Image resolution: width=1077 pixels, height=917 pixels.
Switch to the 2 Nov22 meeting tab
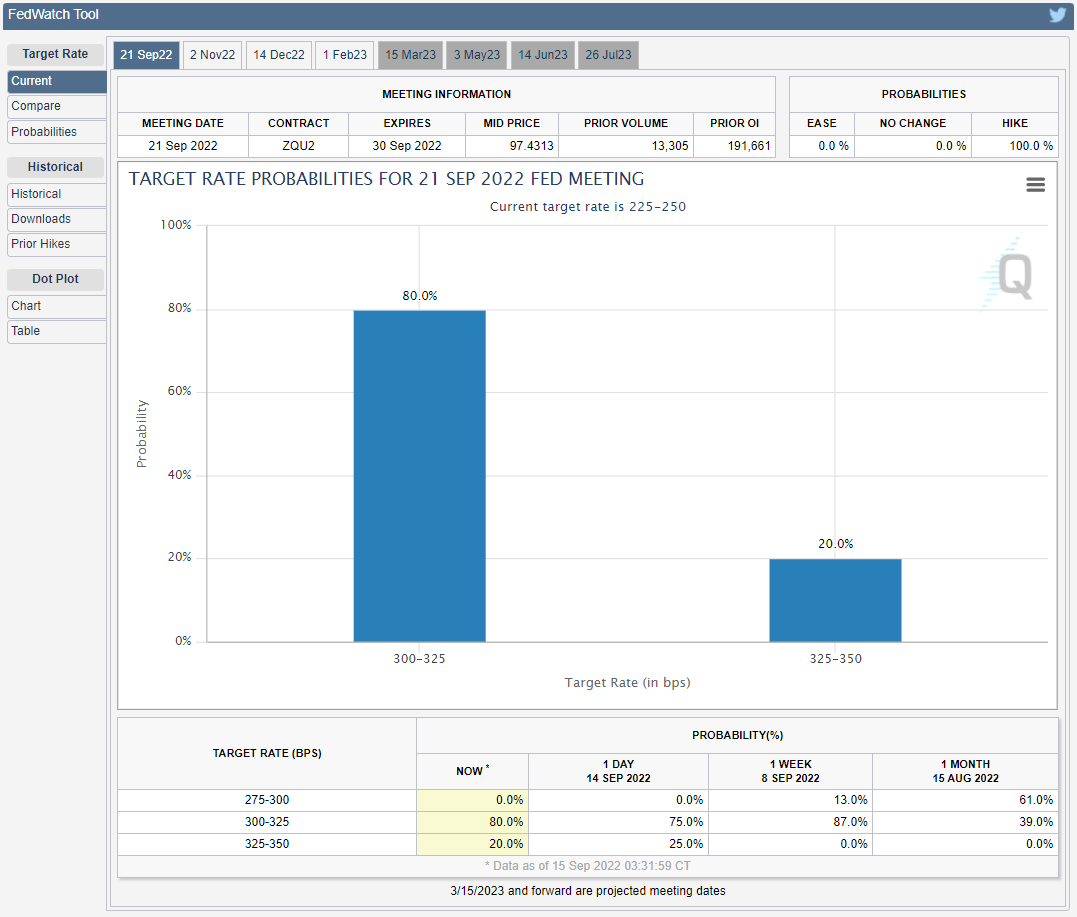tap(212, 55)
